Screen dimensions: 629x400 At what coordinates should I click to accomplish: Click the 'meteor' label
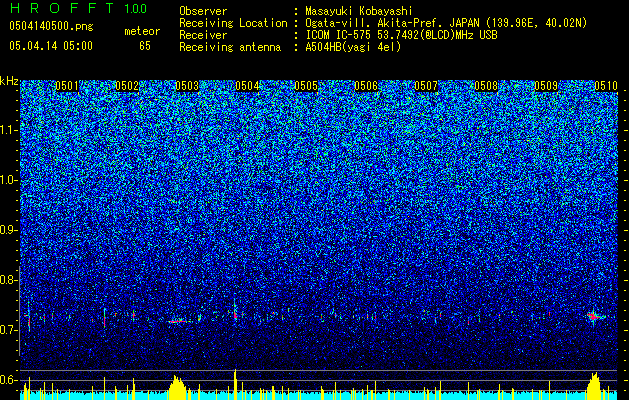click(142, 31)
